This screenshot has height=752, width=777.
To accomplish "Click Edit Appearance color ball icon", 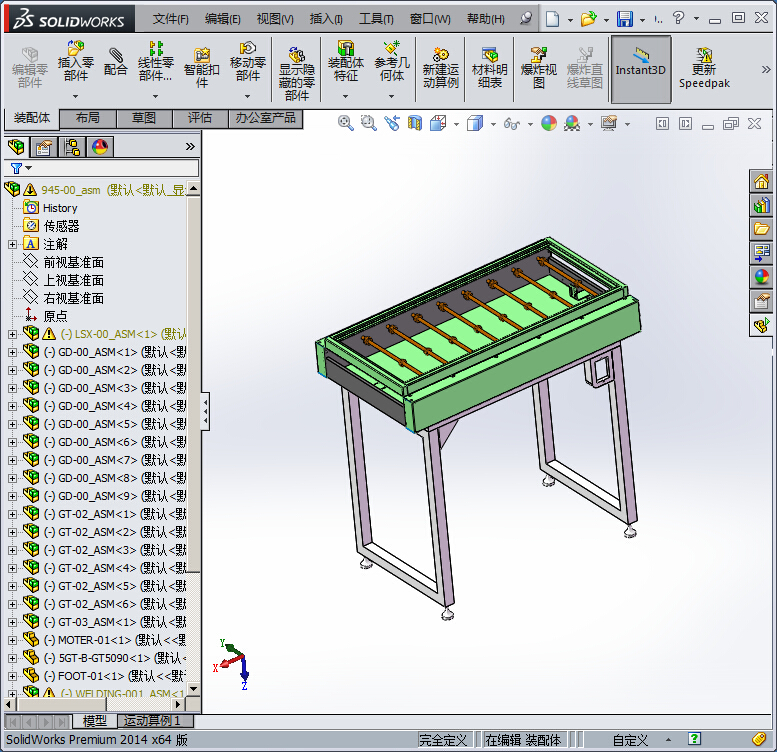I will click(549, 123).
